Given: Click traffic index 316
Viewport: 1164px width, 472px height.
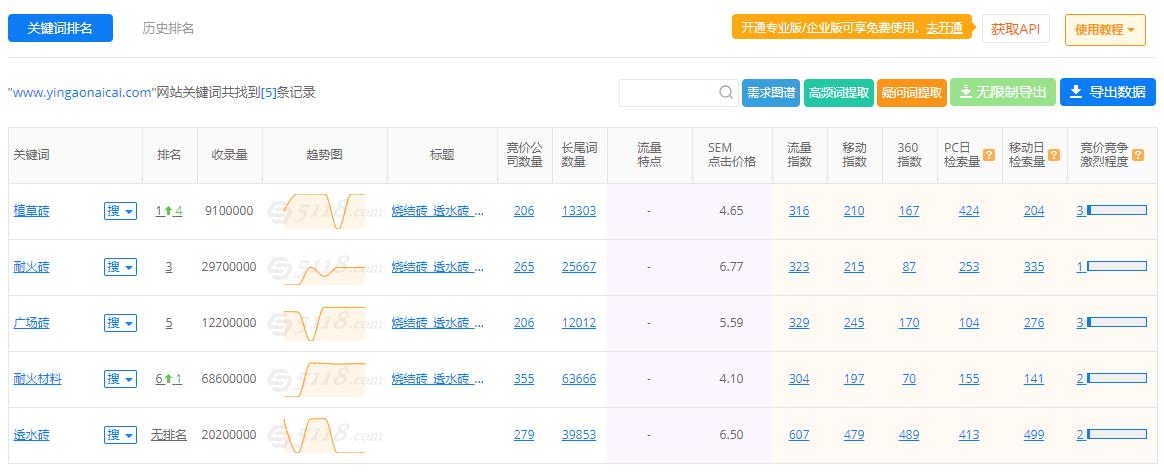Looking at the screenshot, I should coord(800,211).
